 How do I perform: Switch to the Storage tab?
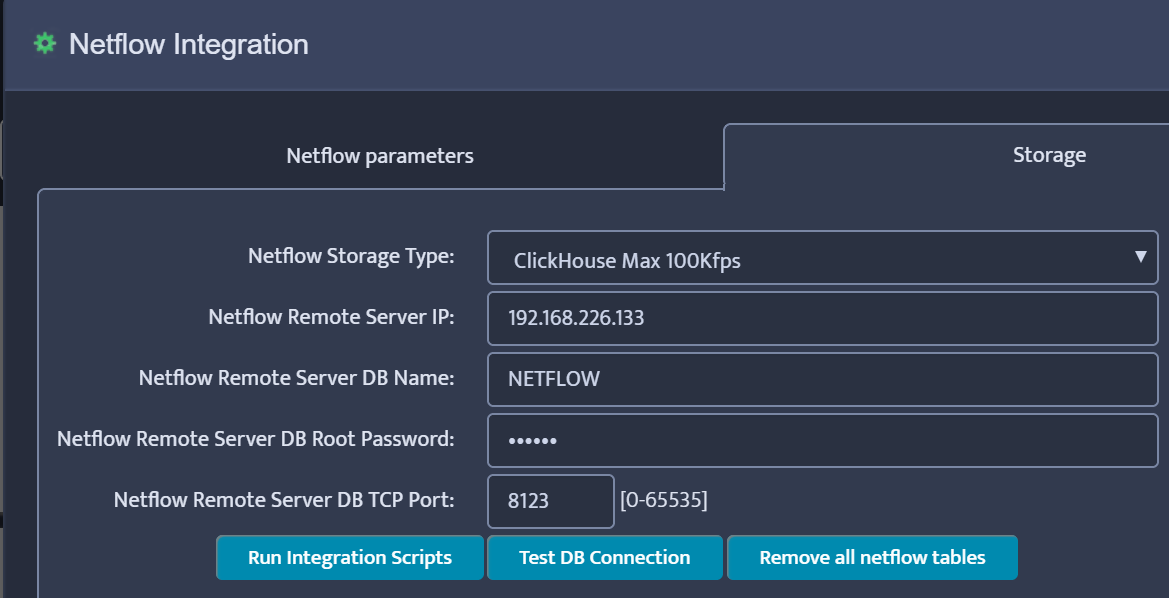(1049, 155)
